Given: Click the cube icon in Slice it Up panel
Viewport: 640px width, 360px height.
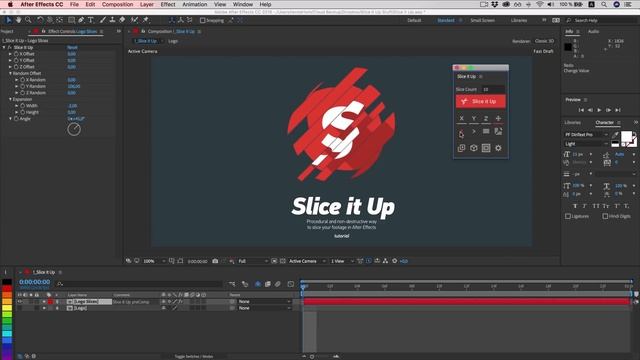Looking at the screenshot, I should click(473, 148).
